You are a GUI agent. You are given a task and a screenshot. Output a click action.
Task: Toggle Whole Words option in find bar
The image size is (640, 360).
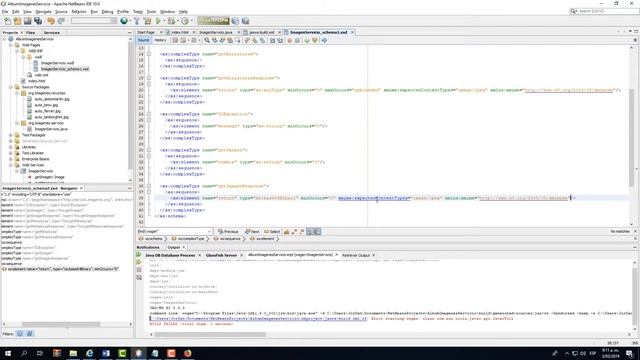(x=294, y=231)
